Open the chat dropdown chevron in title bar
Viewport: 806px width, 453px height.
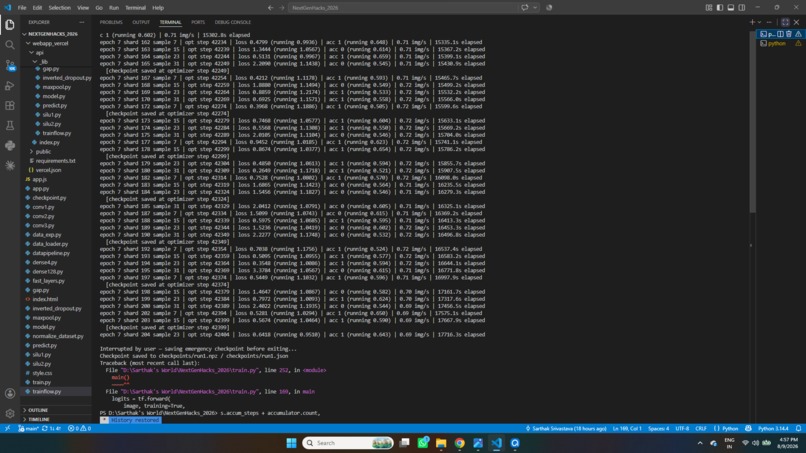[x=535, y=8]
